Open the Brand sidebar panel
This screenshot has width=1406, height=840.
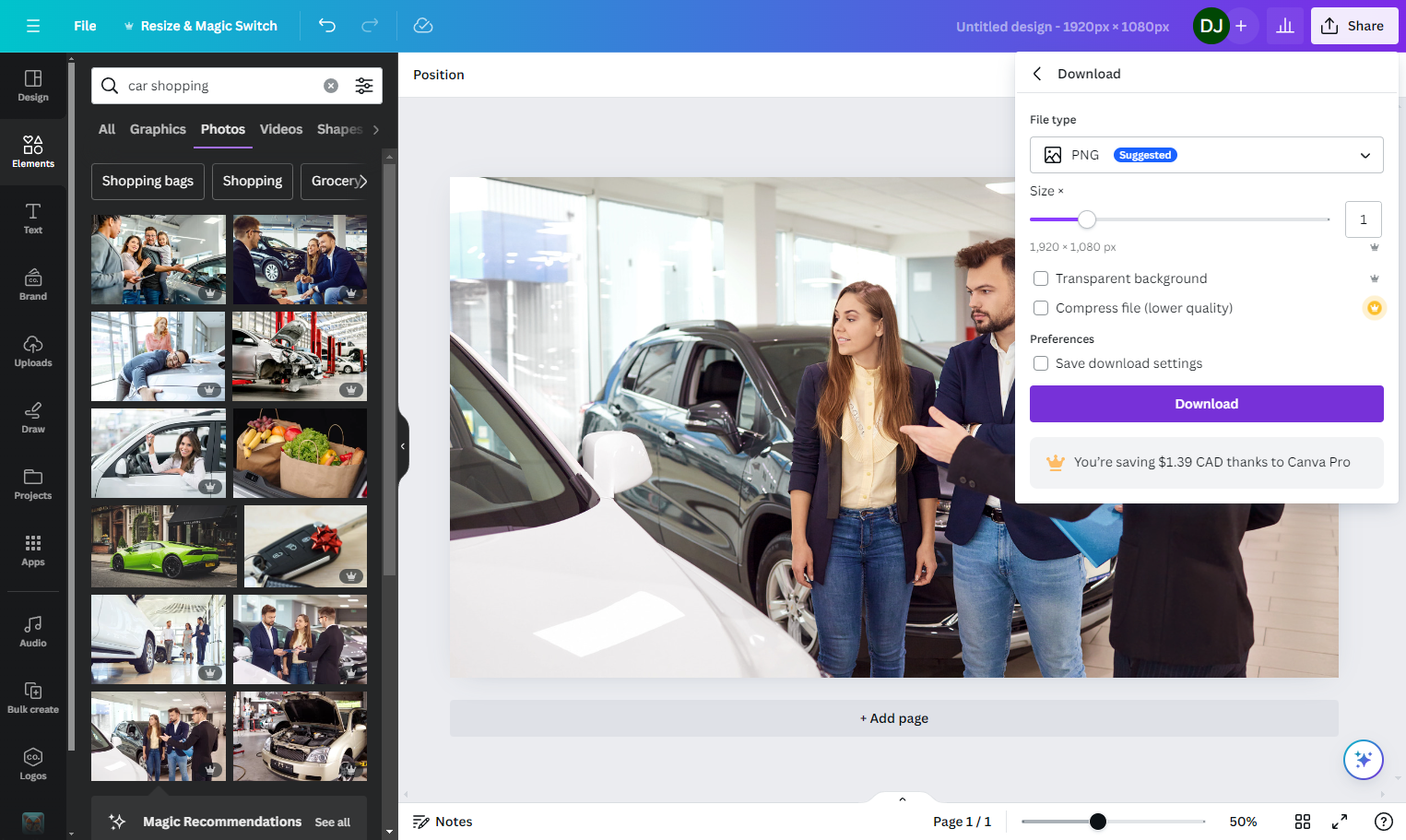coord(33,285)
